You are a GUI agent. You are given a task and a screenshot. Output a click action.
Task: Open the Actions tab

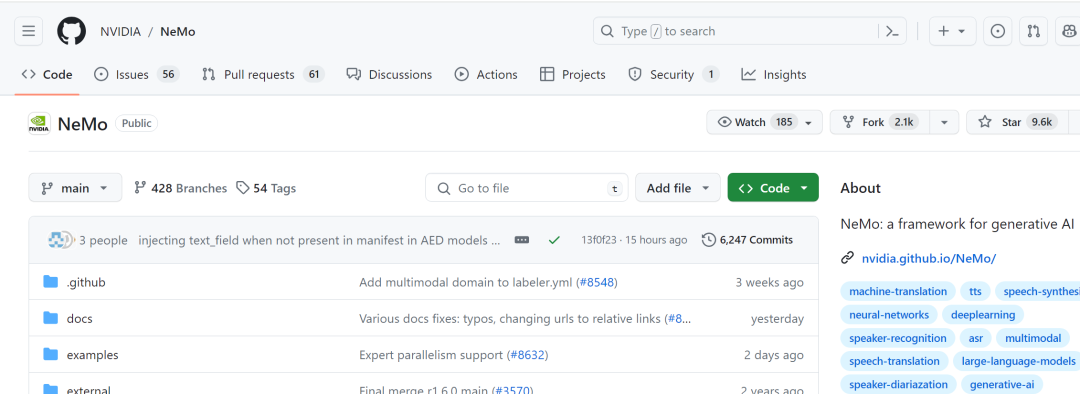[x=486, y=74]
